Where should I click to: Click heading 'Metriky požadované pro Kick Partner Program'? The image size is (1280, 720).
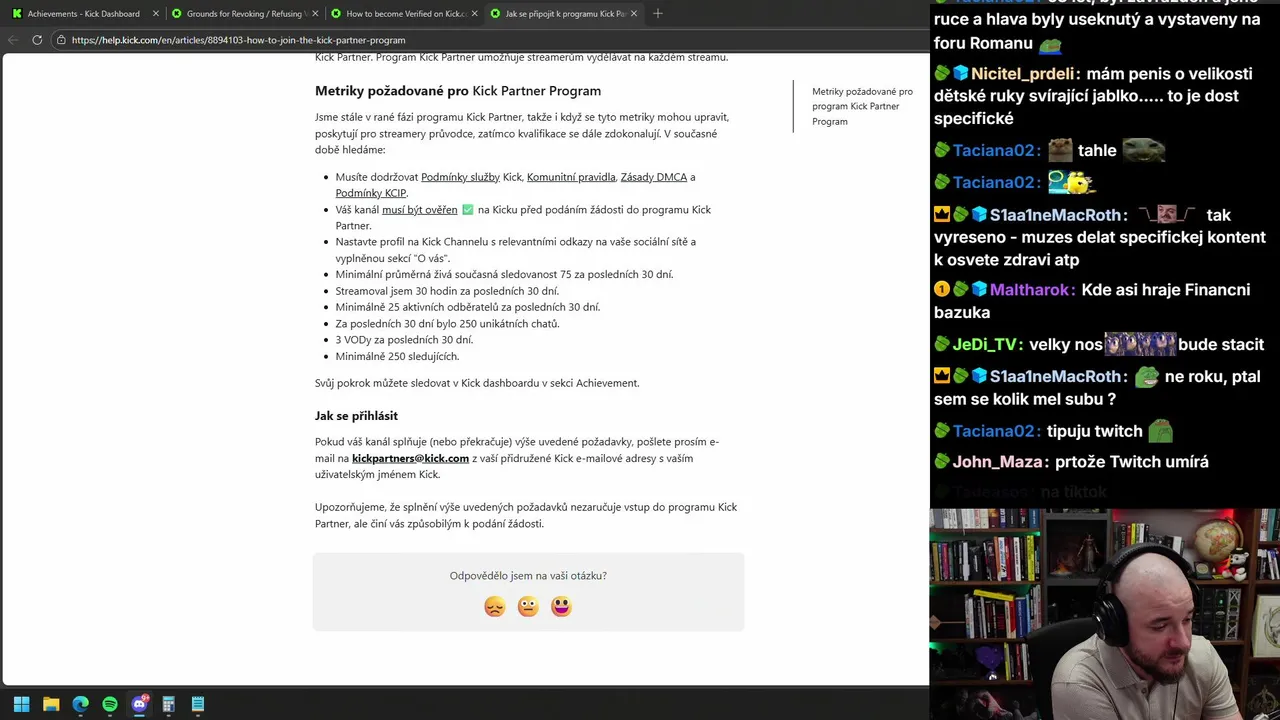click(458, 91)
